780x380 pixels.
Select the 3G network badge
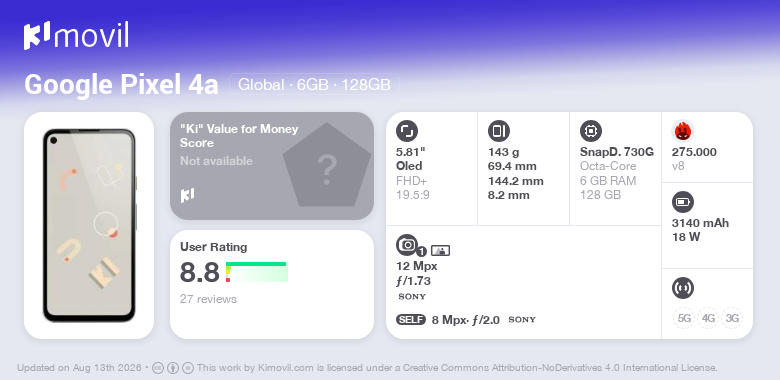pos(732,318)
